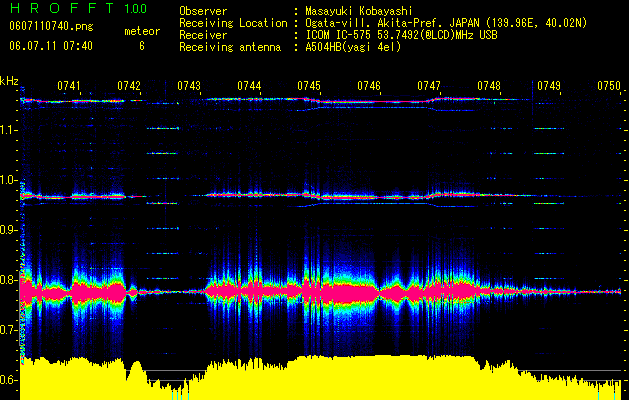Click the 0607110740.png filename text

pos(51,26)
